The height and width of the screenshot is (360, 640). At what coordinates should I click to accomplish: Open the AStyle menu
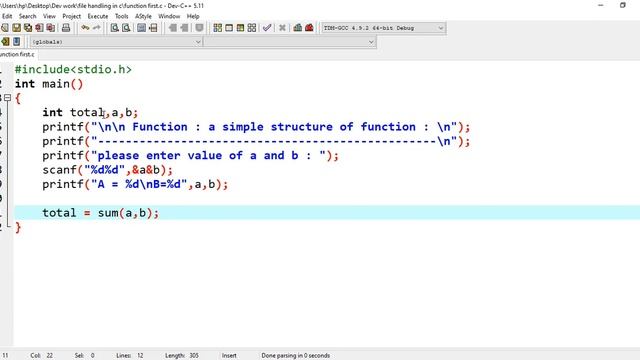pyautogui.click(x=143, y=16)
